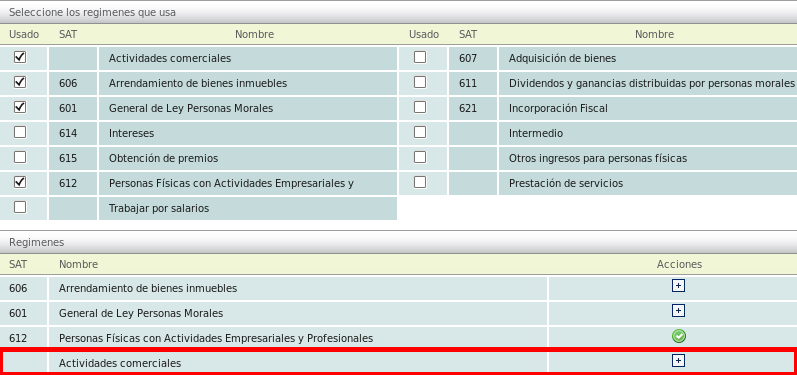
Task: Uncheck Actividades comerciales checkbox
Action: (x=20, y=57)
